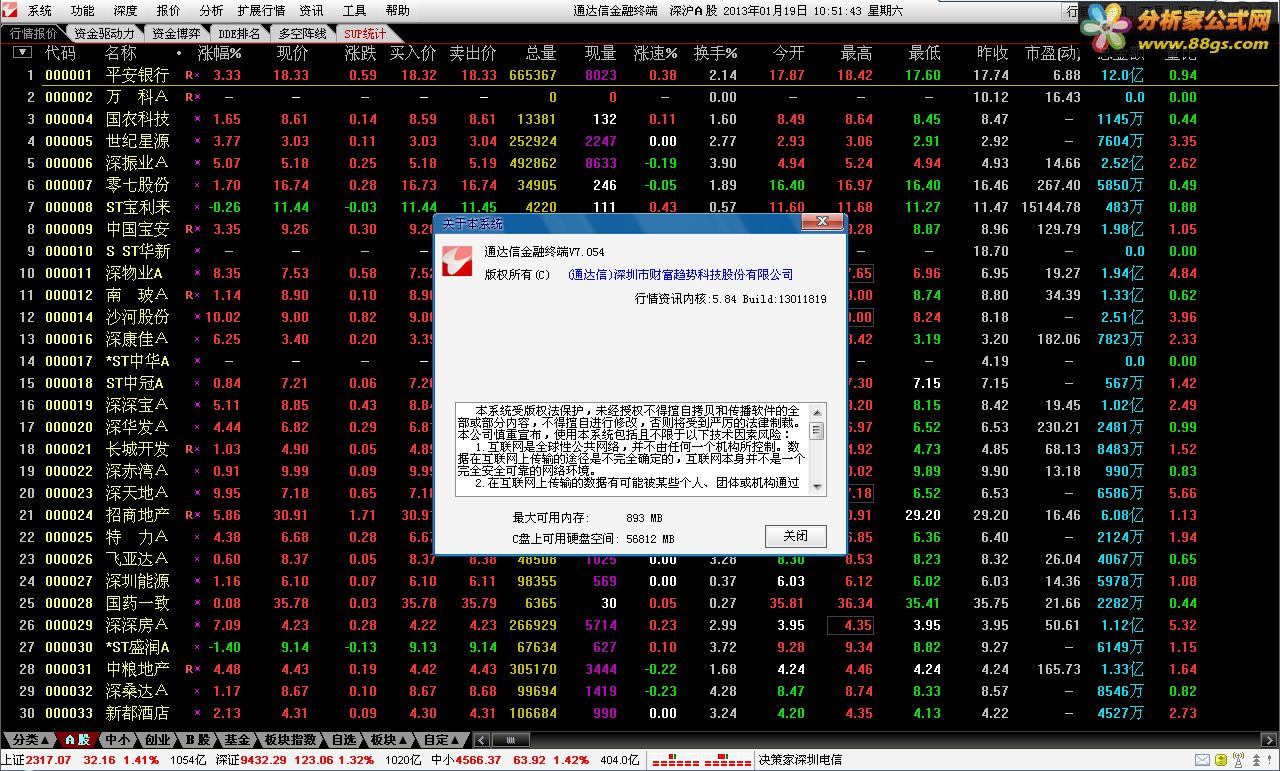Open the 资讯 menu

[x=311, y=11]
